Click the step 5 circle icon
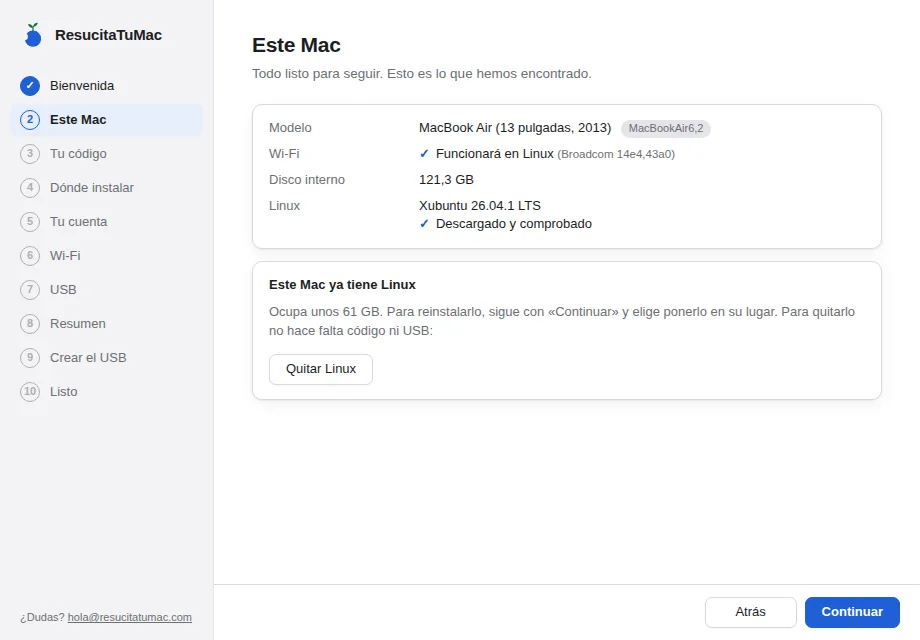920x640 pixels. 30,222
